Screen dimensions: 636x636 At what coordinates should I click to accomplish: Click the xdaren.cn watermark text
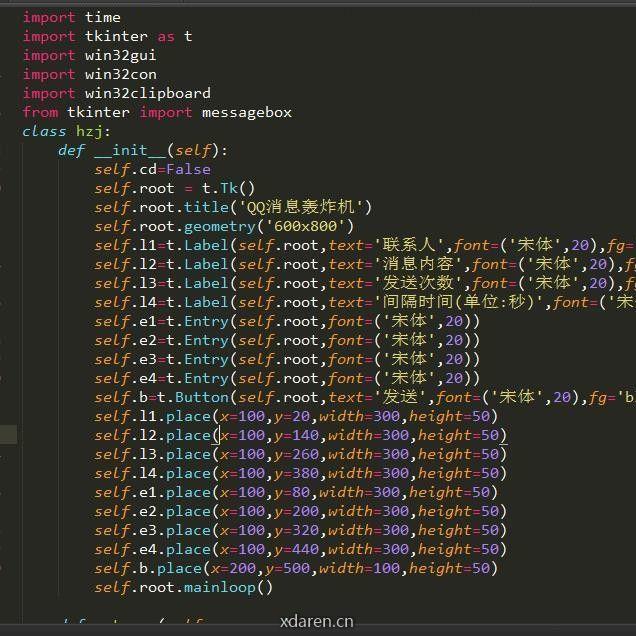click(317, 621)
